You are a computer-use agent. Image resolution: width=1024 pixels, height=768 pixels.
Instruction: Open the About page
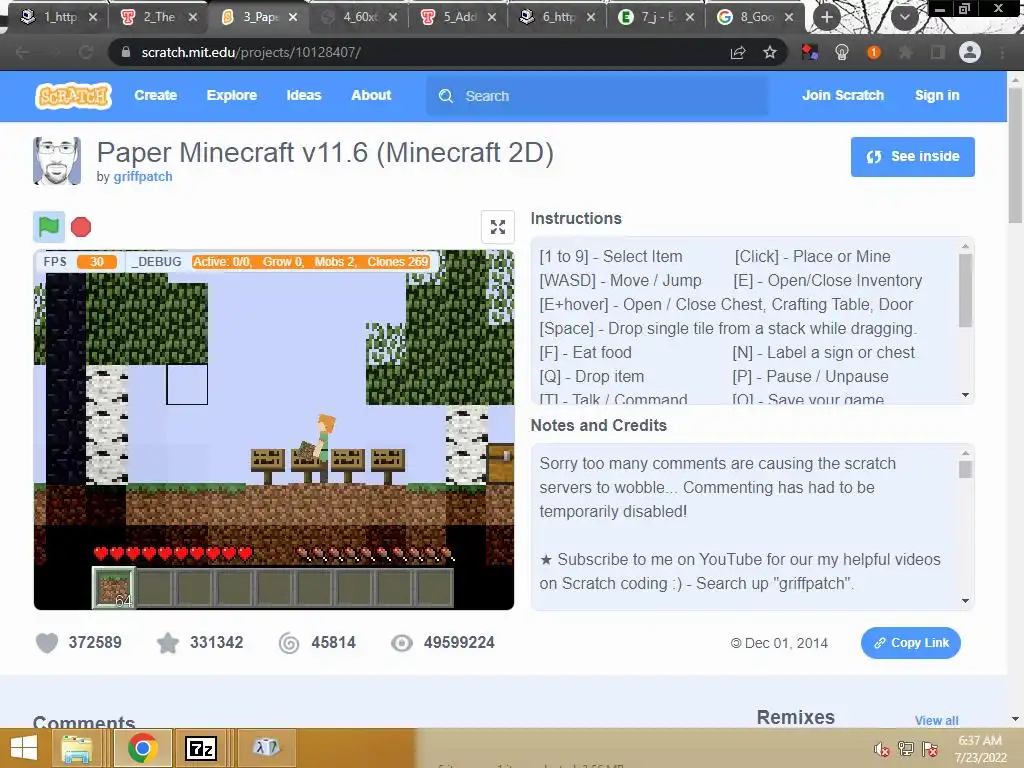pyautogui.click(x=371, y=95)
